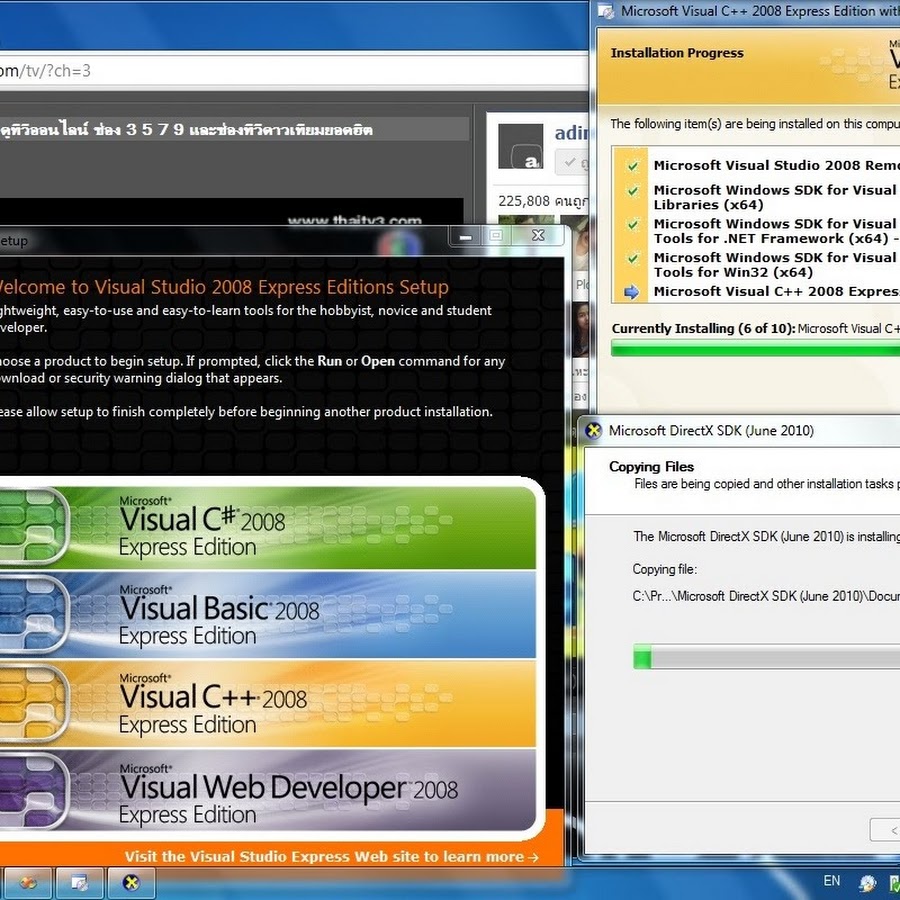
Task: Click the profile avatar thumbnail on webpage
Action: [x=520, y=147]
